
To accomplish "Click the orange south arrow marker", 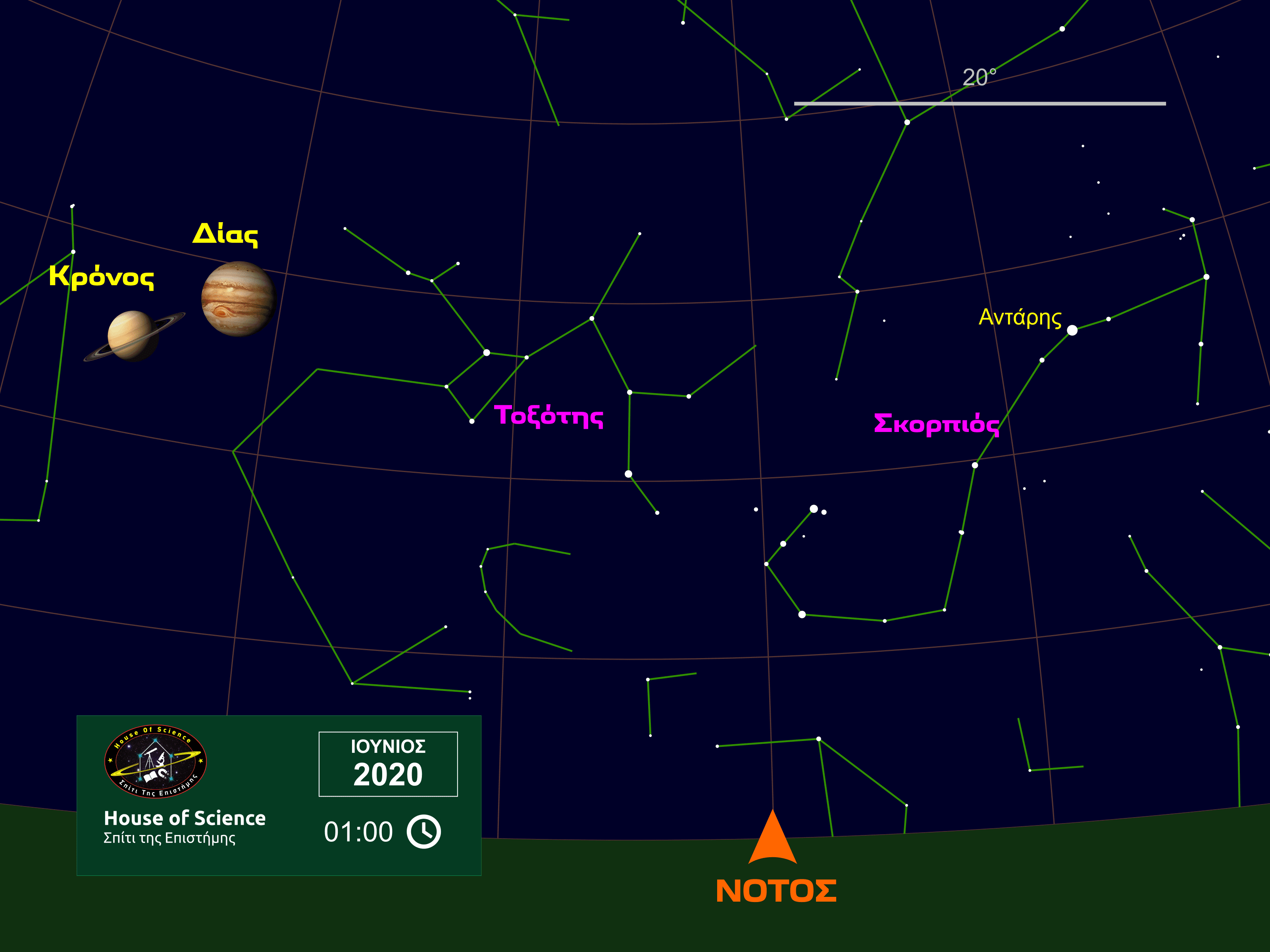I will pos(772,839).
